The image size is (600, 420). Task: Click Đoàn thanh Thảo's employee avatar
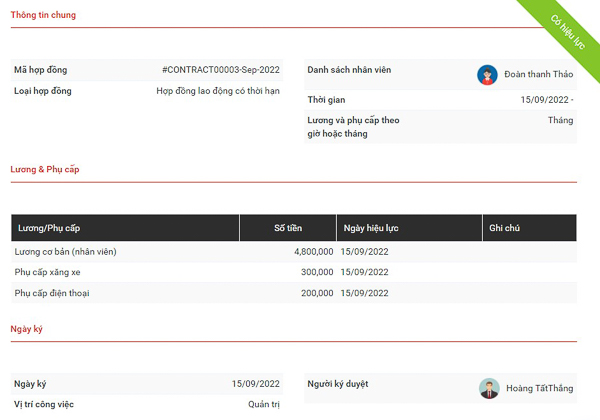(x=487, y=75)
